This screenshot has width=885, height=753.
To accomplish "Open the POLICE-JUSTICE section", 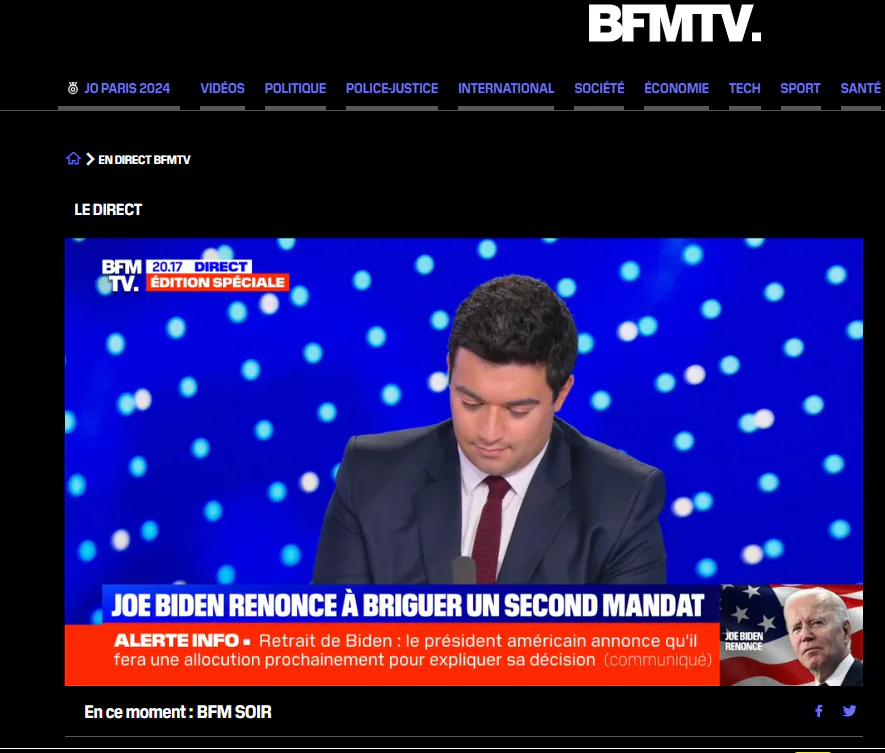I will point(392,89).
